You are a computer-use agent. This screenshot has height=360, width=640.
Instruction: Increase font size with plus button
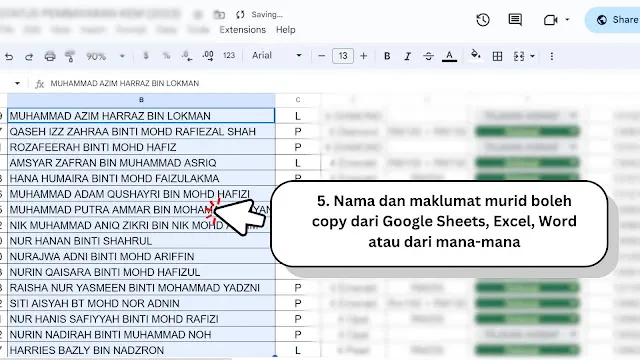point(363,56)
